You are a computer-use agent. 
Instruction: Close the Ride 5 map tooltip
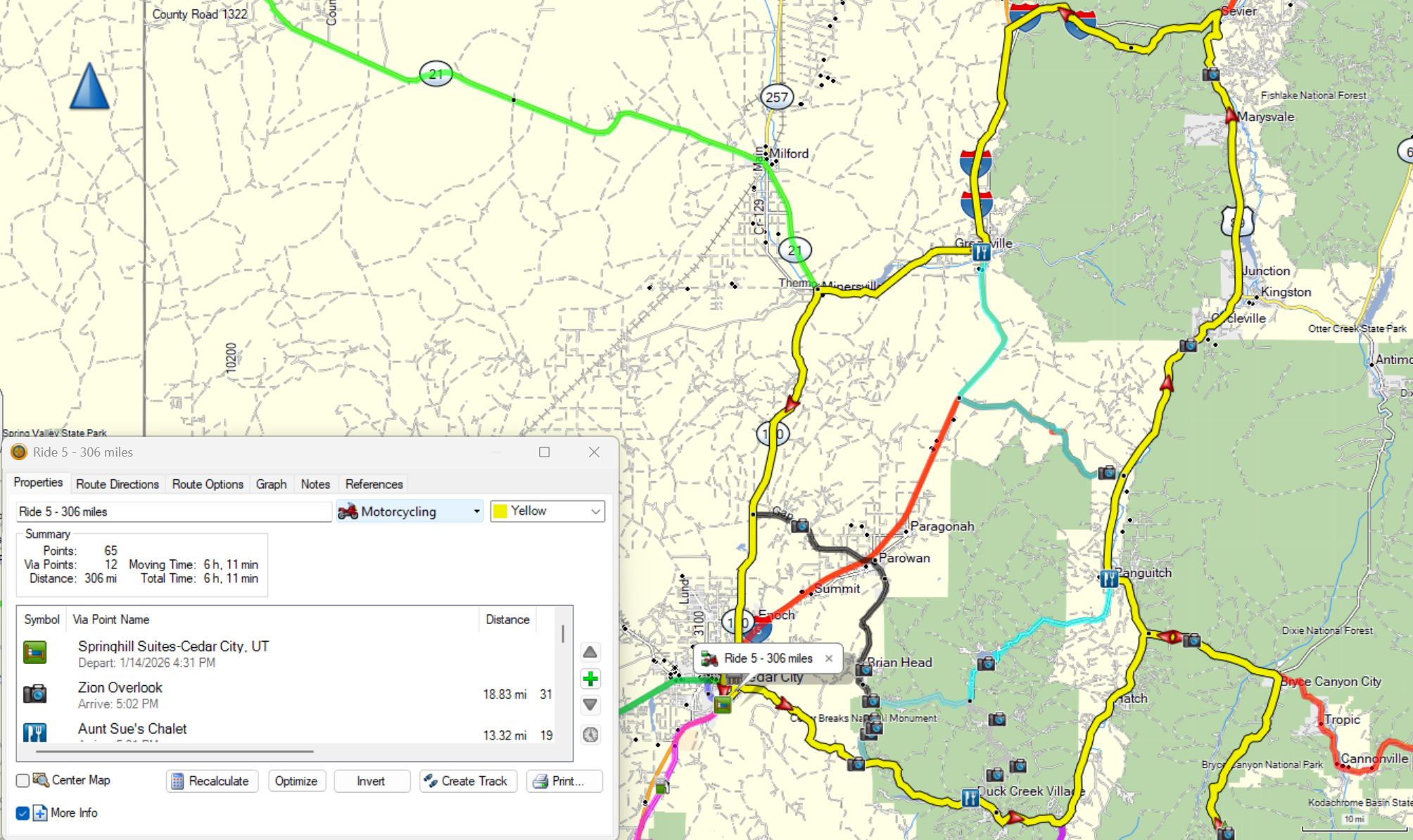tap(829, 658)
